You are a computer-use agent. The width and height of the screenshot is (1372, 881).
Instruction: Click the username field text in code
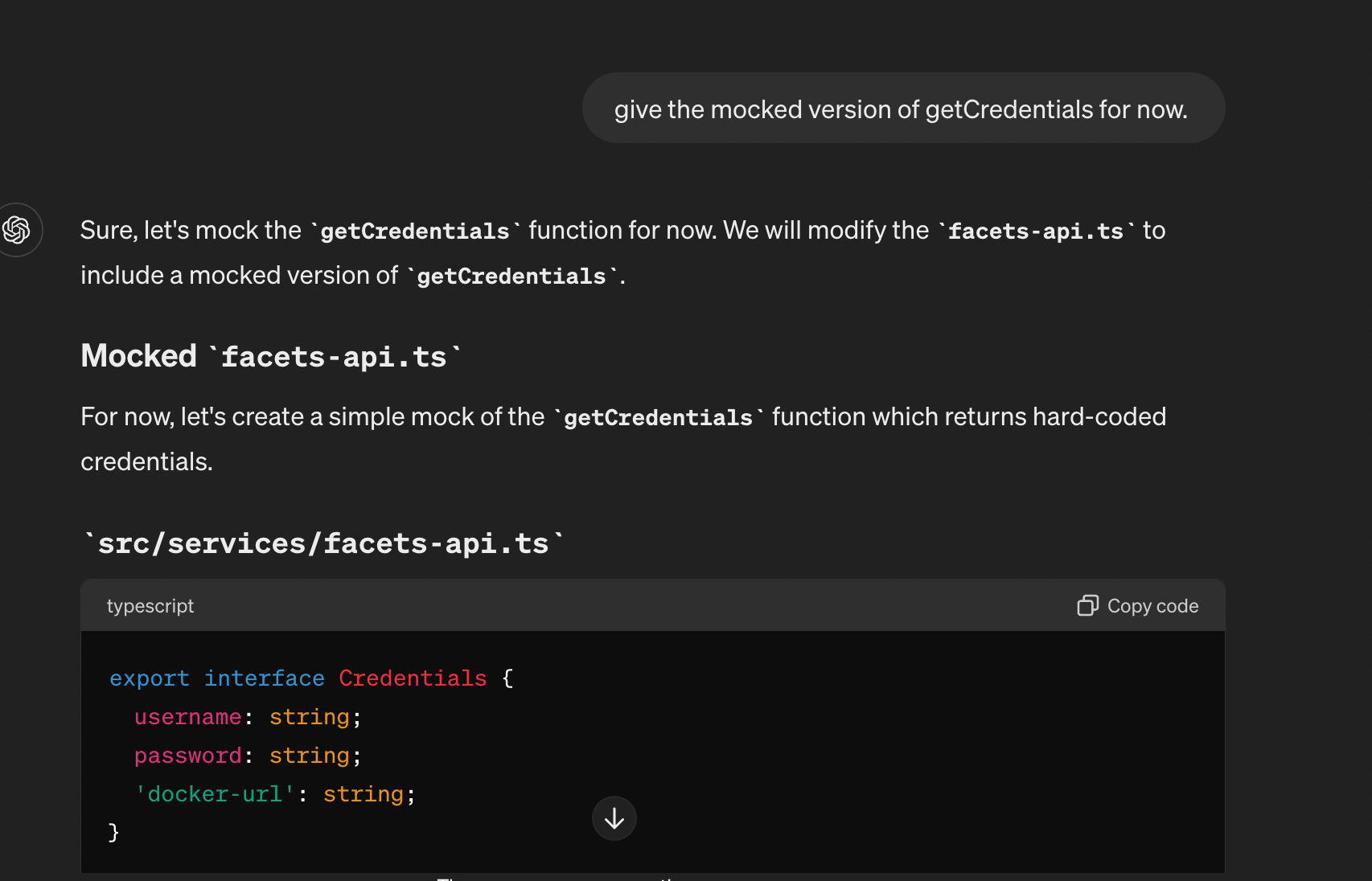(187, 716)
